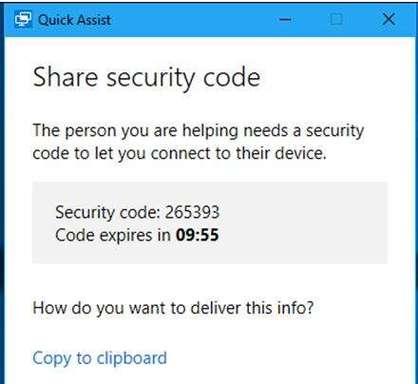The height and width of the screenshot is (384, 418).
Task: Click the Share security code heading
Action: click(x=146, y=78)
